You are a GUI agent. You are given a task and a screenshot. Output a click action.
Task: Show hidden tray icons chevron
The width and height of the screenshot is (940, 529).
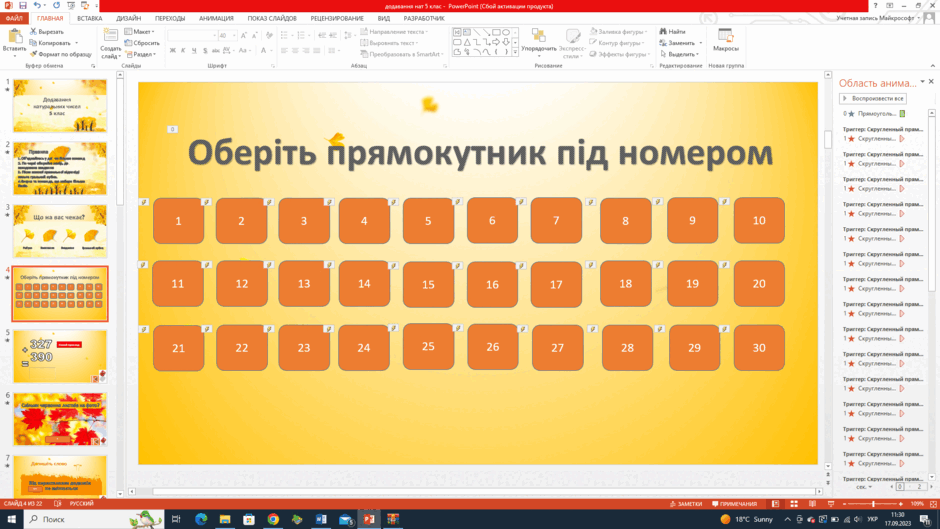pyautogui.click(x=787, y=519)
